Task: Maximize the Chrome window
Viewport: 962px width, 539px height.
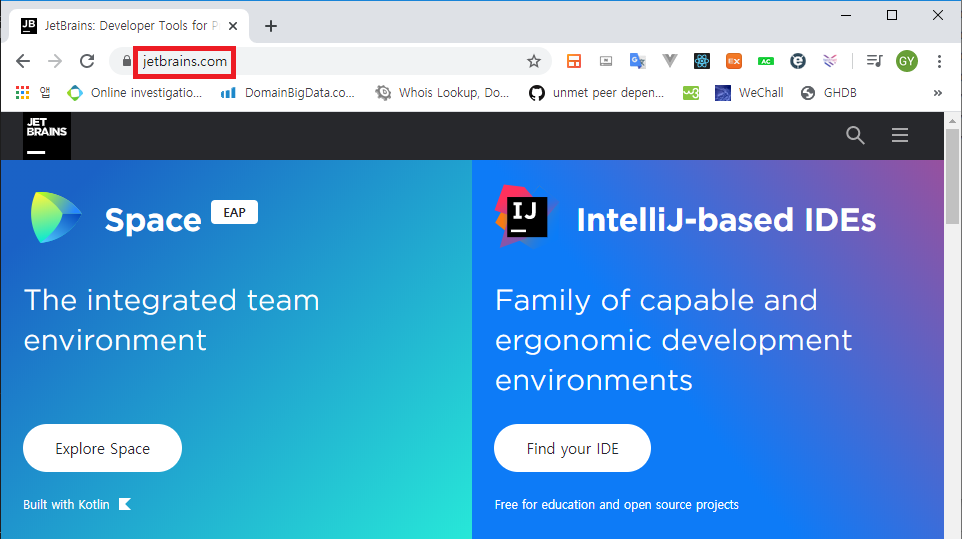Action: [892, 15]
